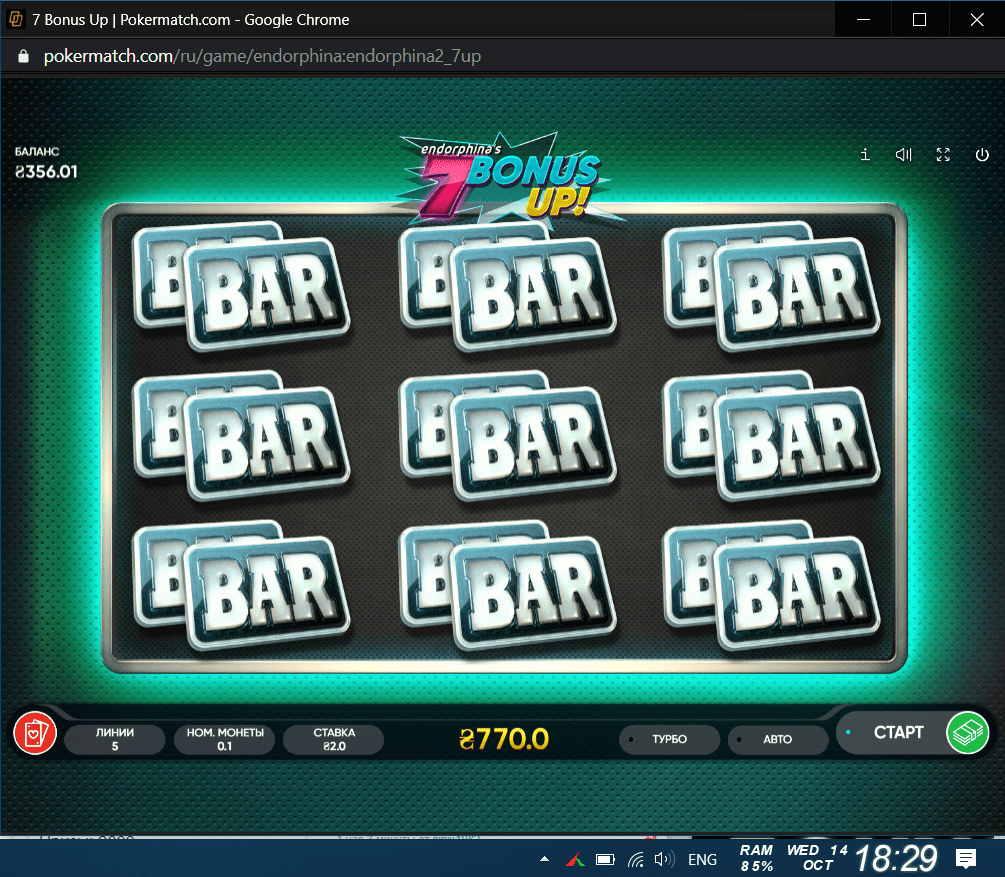Screen dimensions: 1005x877
Task: Open the red card gamble button
Action: [x=35, y=733]
